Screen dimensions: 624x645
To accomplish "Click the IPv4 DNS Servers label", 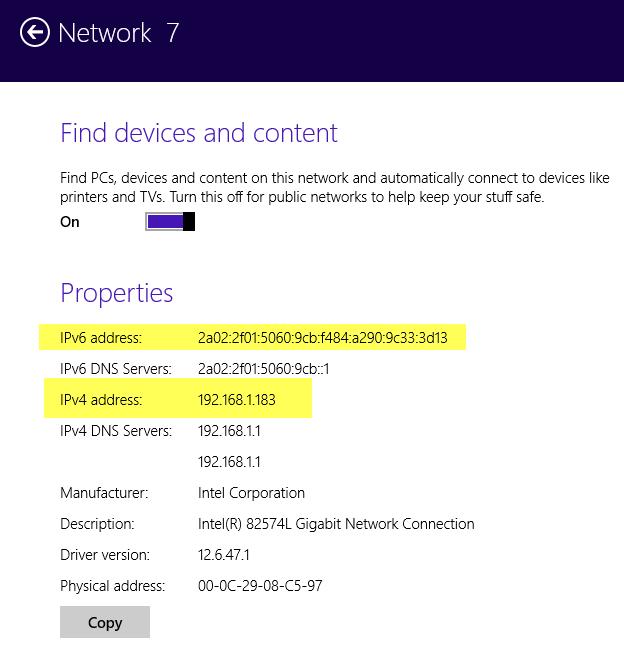I will 116,431.
